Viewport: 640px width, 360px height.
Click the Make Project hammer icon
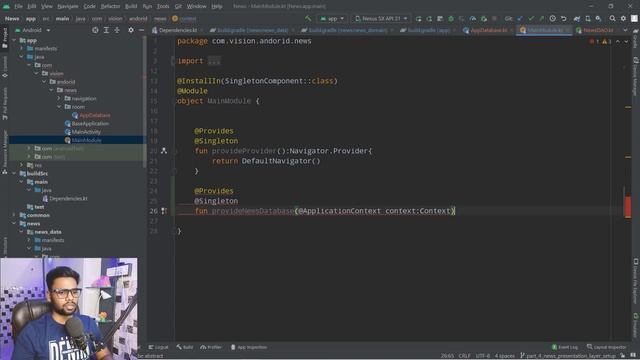pyautogui.click(x=308, y=18)
